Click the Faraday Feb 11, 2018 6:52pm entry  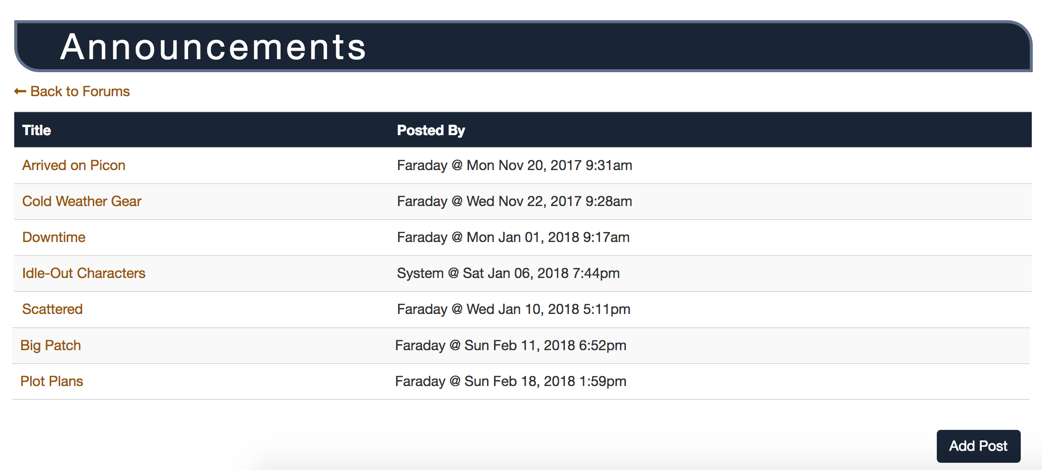click(x=510, y=346)
